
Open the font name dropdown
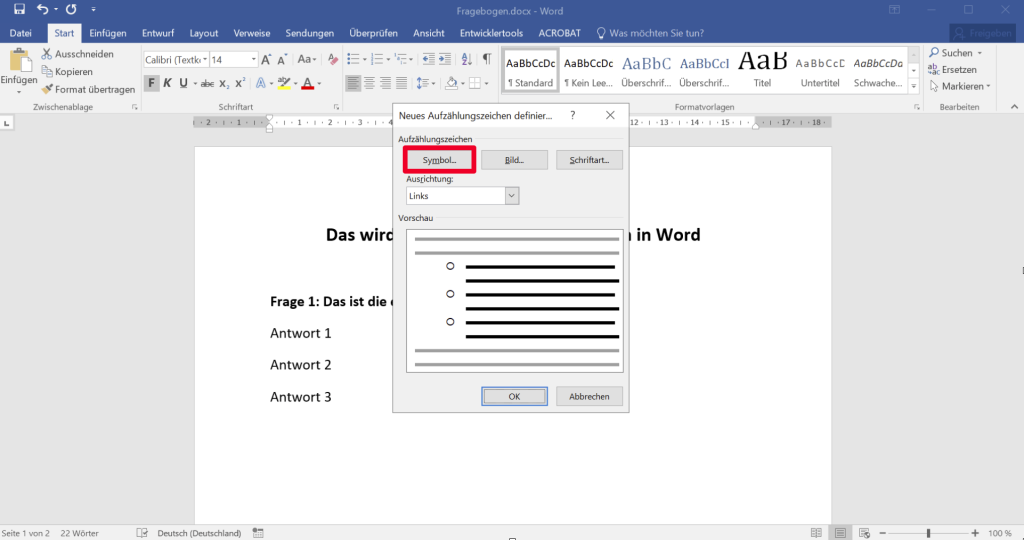coord(204,59)
